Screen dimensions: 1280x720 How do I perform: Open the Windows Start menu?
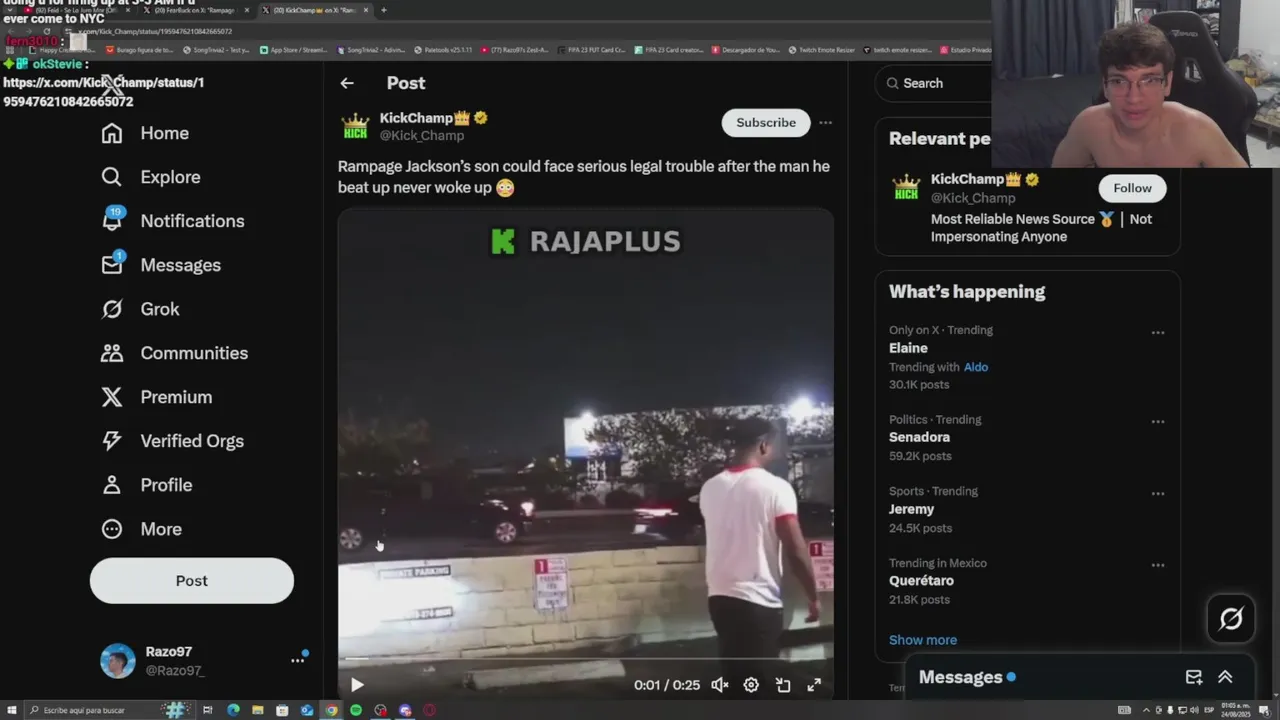point(10,710)
